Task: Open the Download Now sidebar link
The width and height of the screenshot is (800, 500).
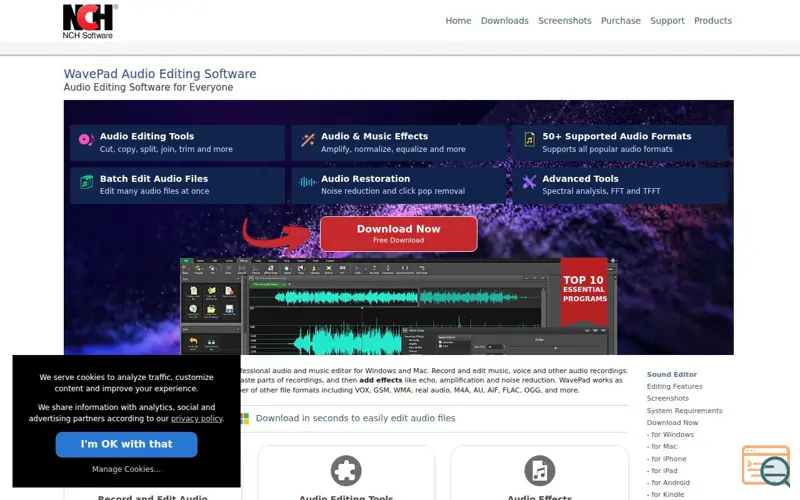Action: [672, 422]
